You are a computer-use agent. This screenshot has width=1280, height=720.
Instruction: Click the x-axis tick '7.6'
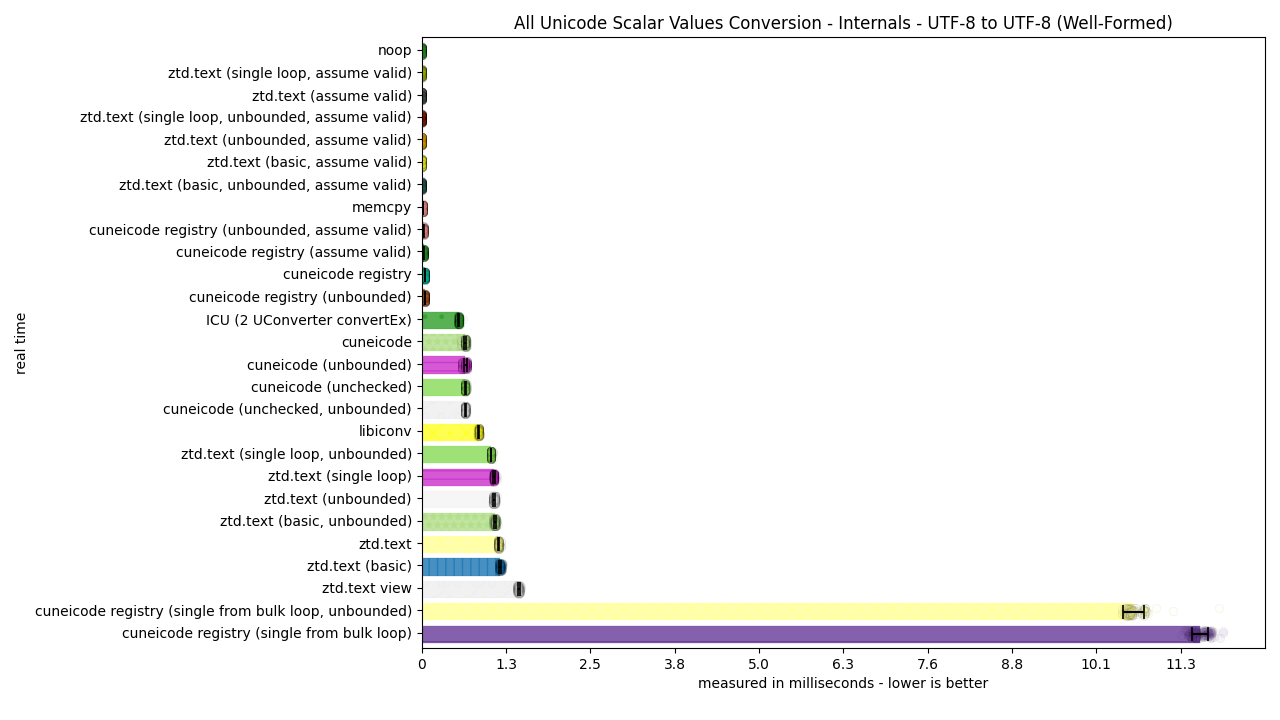(928, 663)
